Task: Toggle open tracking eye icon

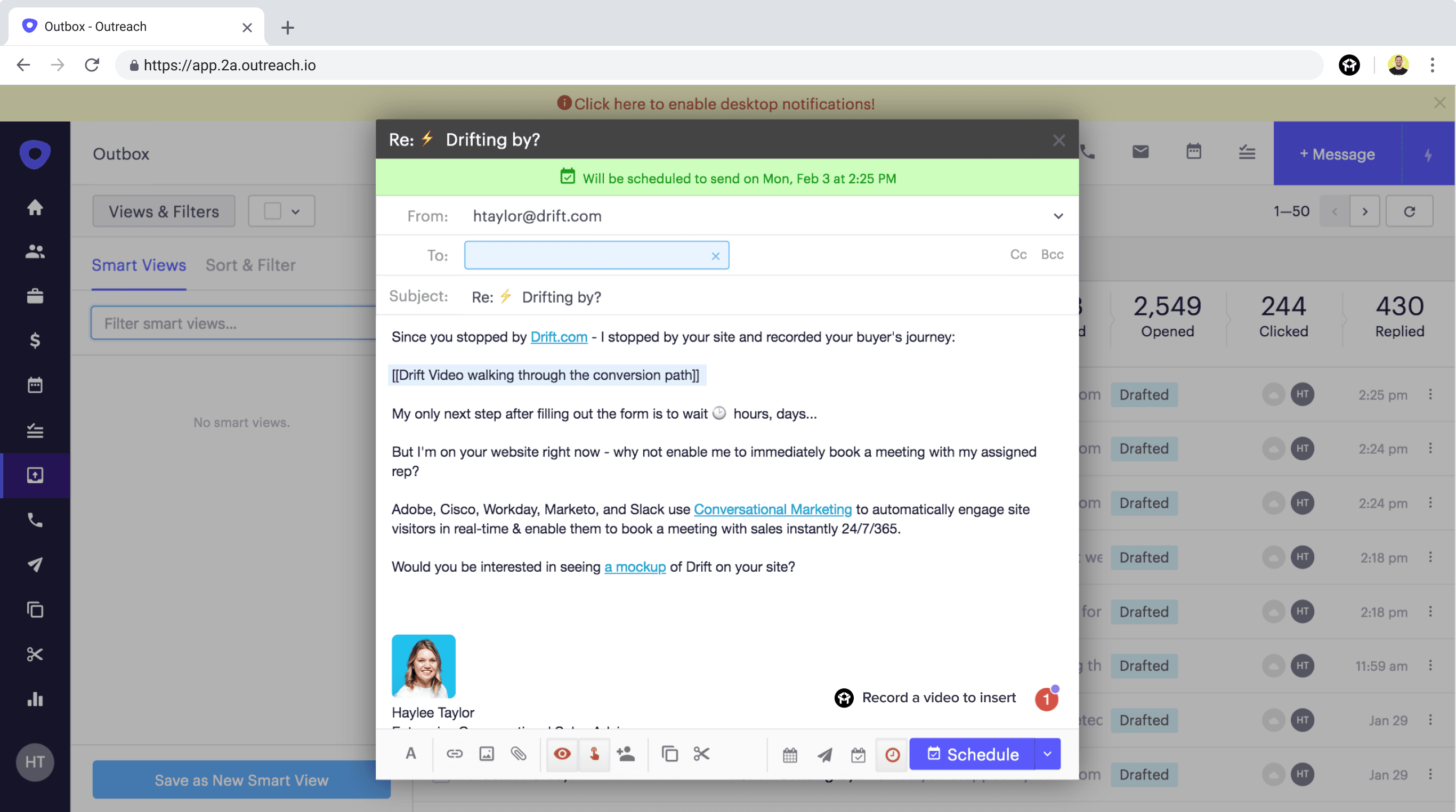Action: pos(562,754)
